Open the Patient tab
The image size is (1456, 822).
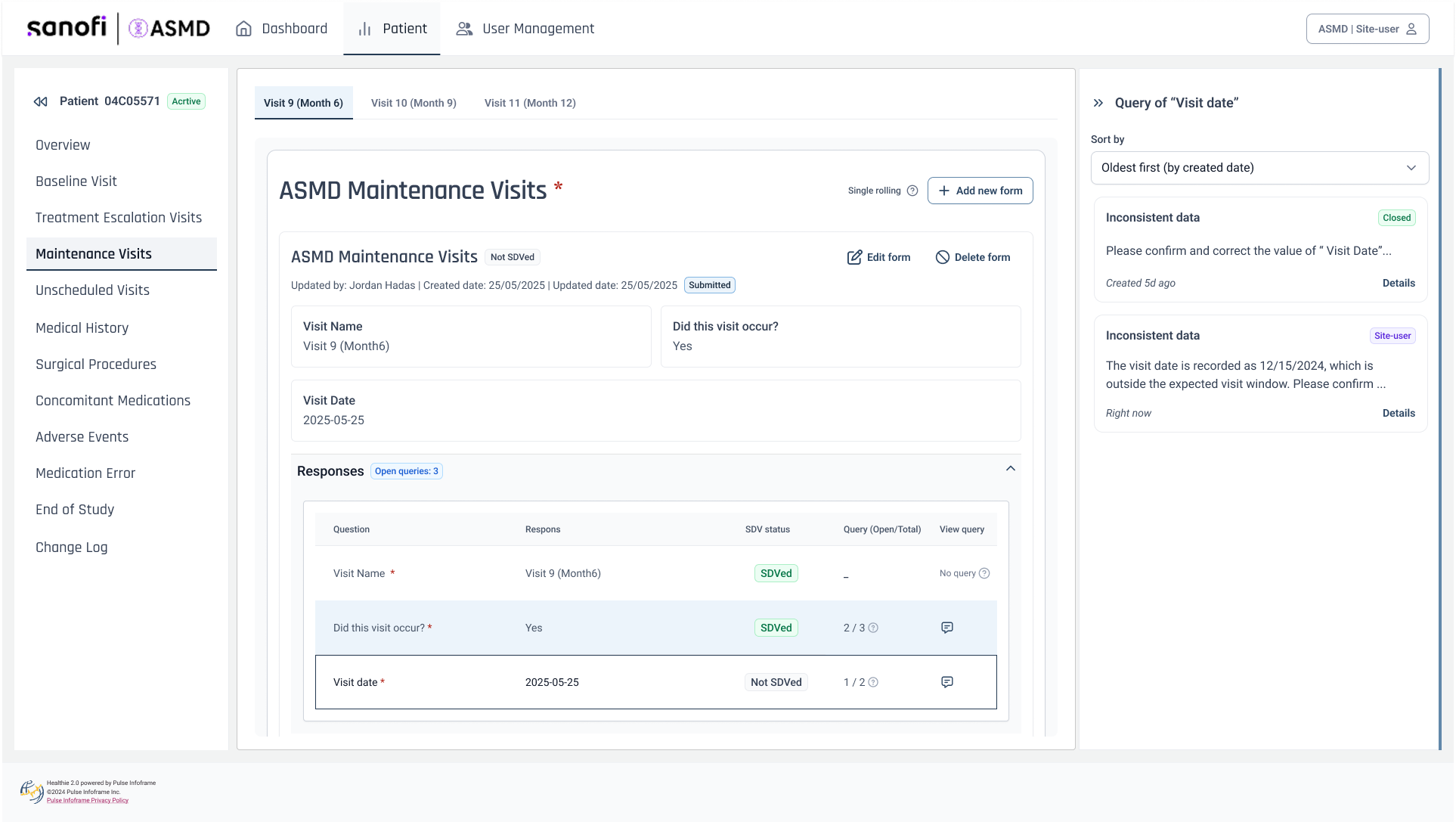click(x=392, y=29)
